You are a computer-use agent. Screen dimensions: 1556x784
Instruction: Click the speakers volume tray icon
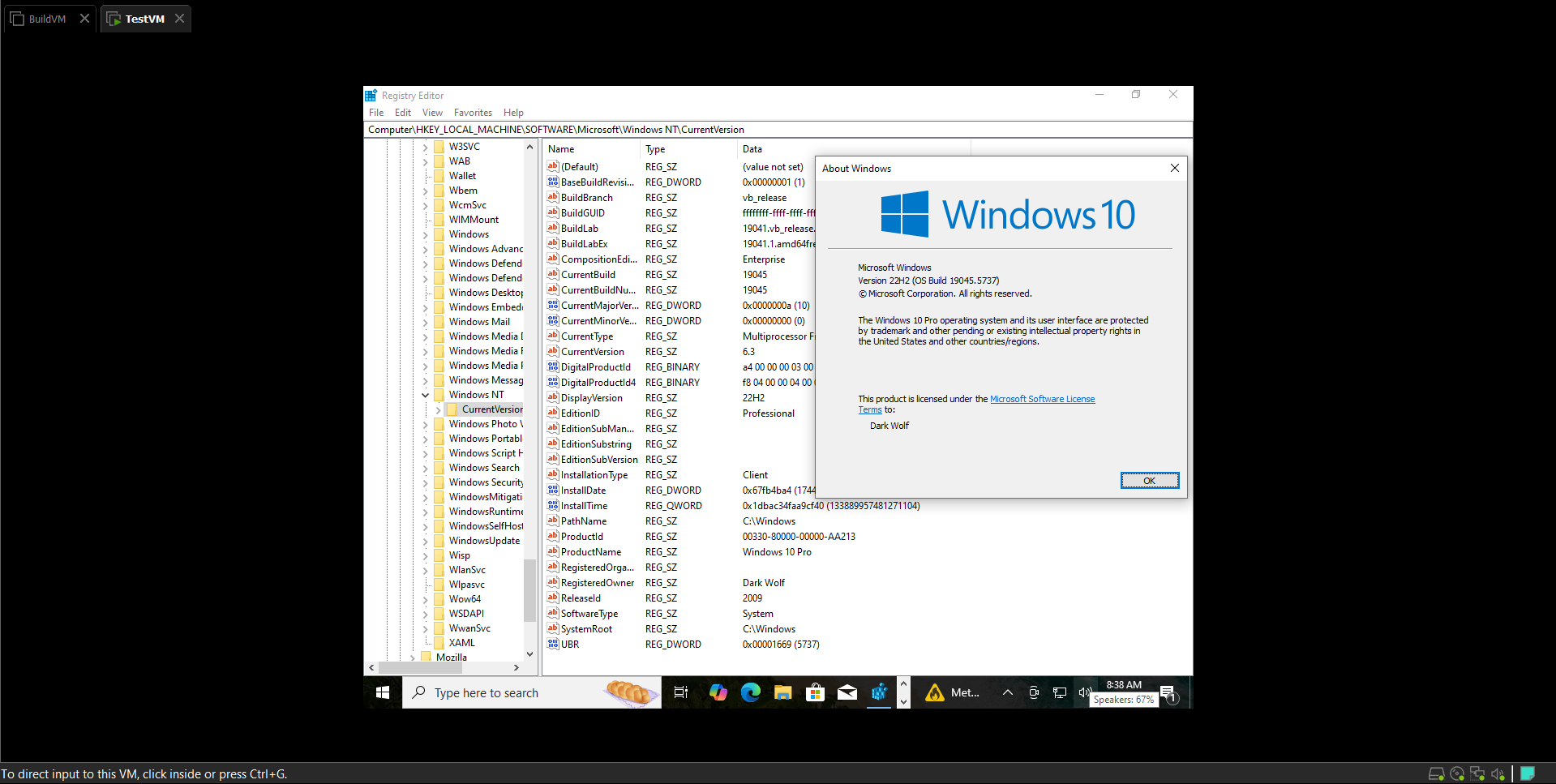coord(1084,692)
